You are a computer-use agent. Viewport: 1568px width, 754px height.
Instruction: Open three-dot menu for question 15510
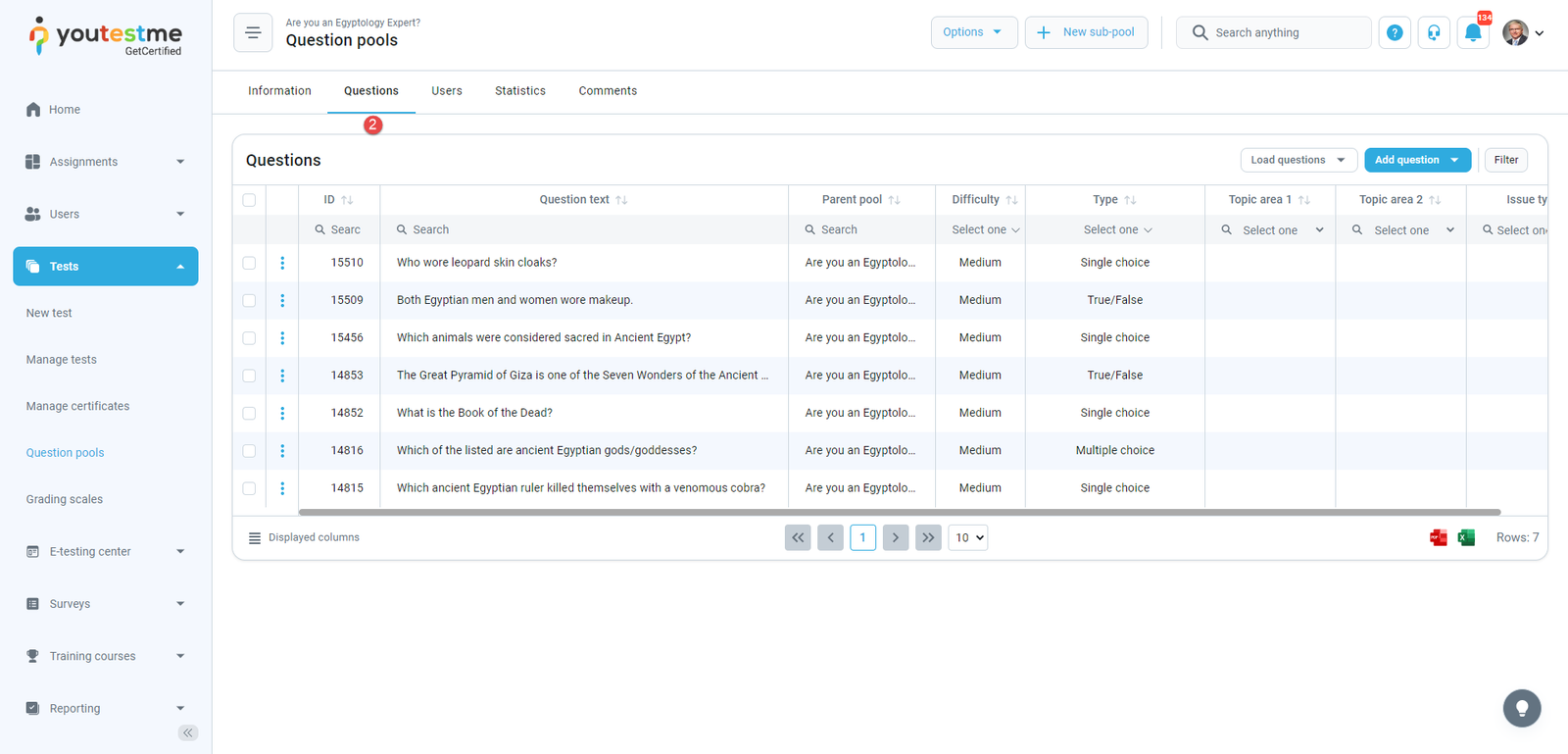point(282,263)
